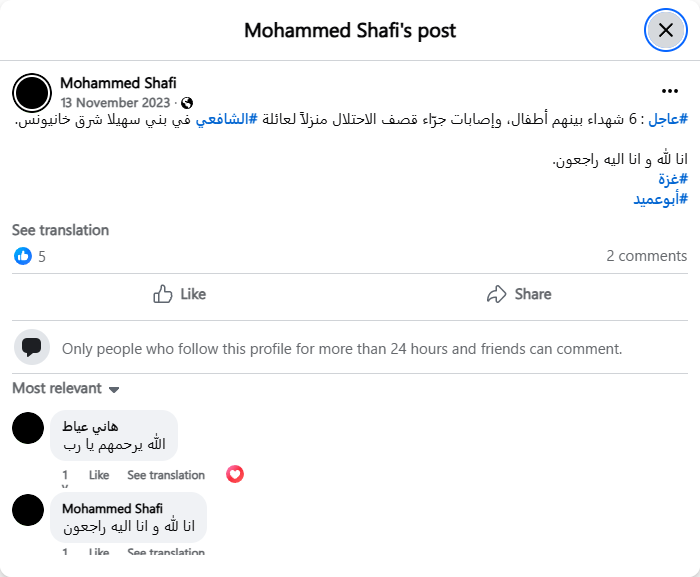Like the post with thumbs-up button
This screenshot has width=700, height=577.
point(180,294)
